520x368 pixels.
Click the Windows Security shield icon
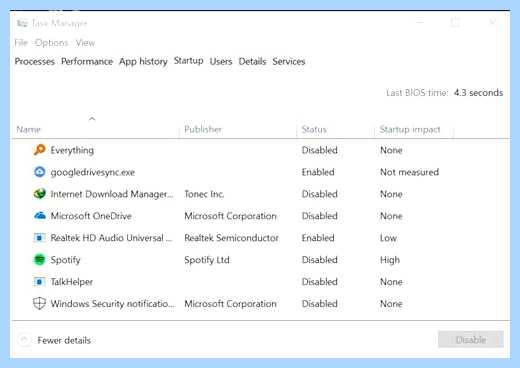[39, 303]
